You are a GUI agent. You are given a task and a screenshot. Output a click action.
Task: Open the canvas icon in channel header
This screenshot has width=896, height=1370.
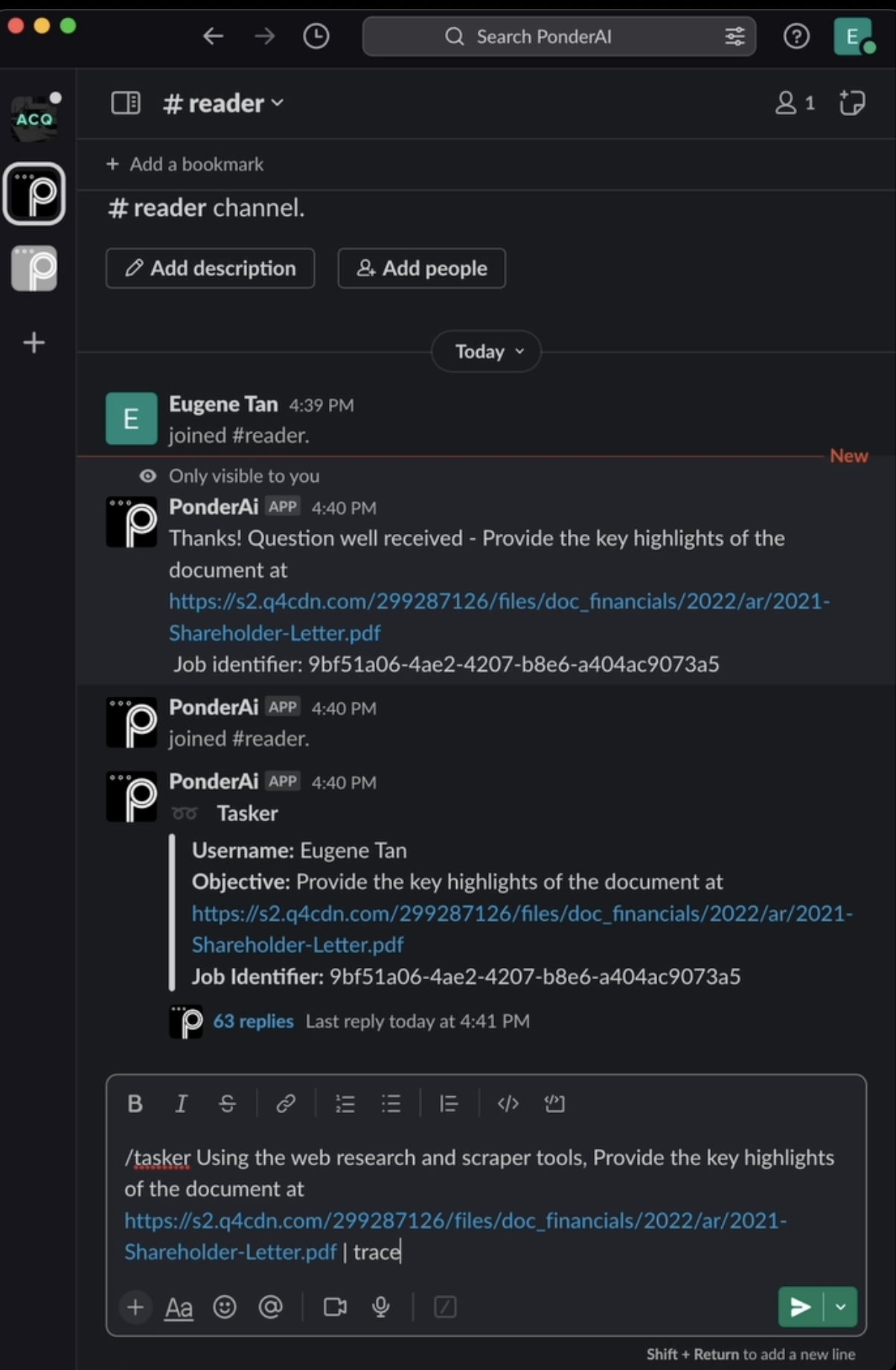852,103
